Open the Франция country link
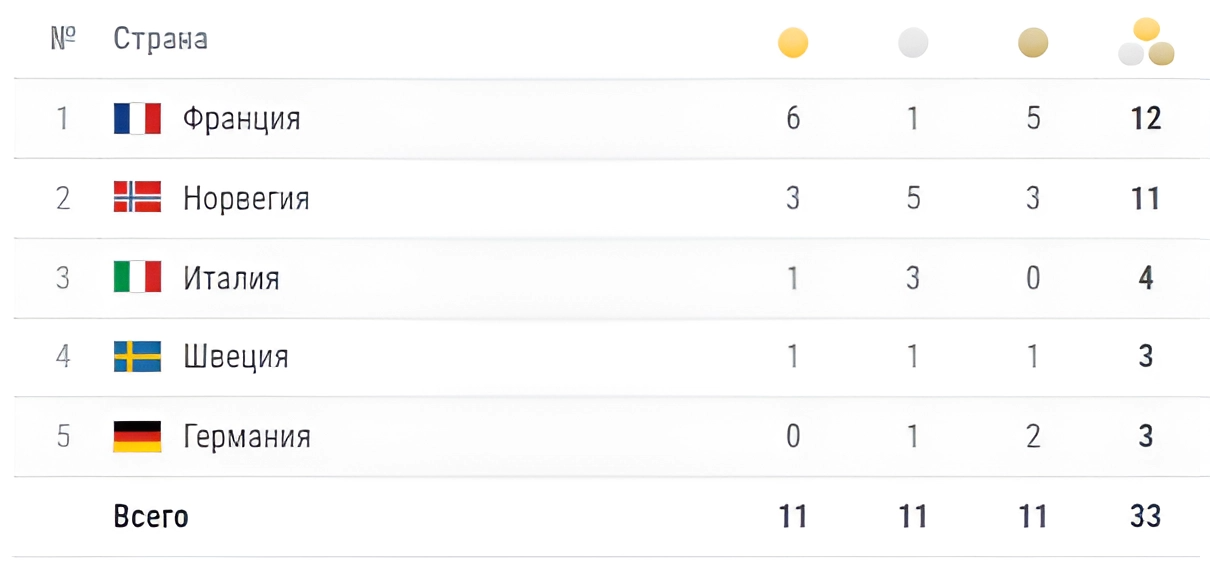 (x=241, y=120)
